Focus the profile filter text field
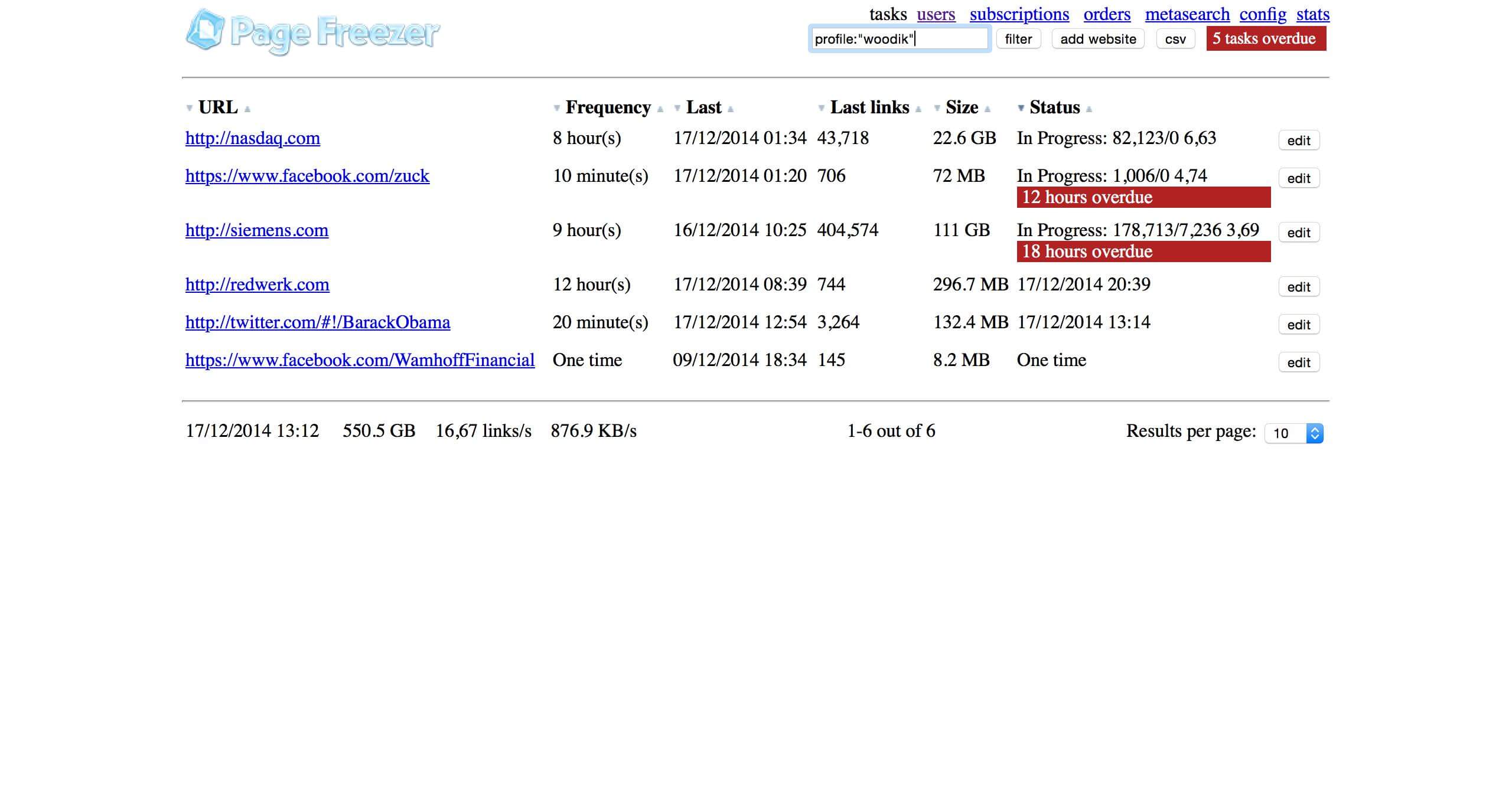The width and height of the screenshot is (1512, 797). (x=900, y=39)
